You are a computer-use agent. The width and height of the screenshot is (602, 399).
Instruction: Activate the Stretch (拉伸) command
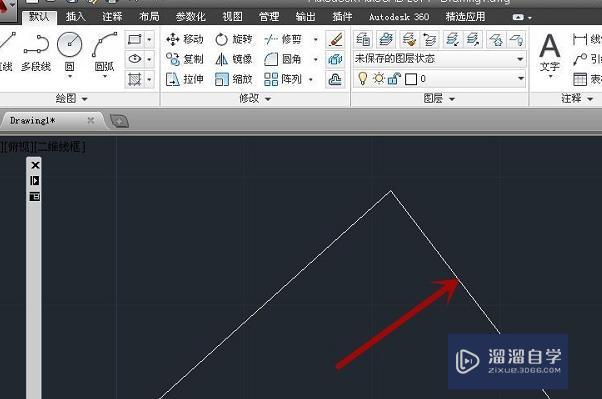pos(184,79)
